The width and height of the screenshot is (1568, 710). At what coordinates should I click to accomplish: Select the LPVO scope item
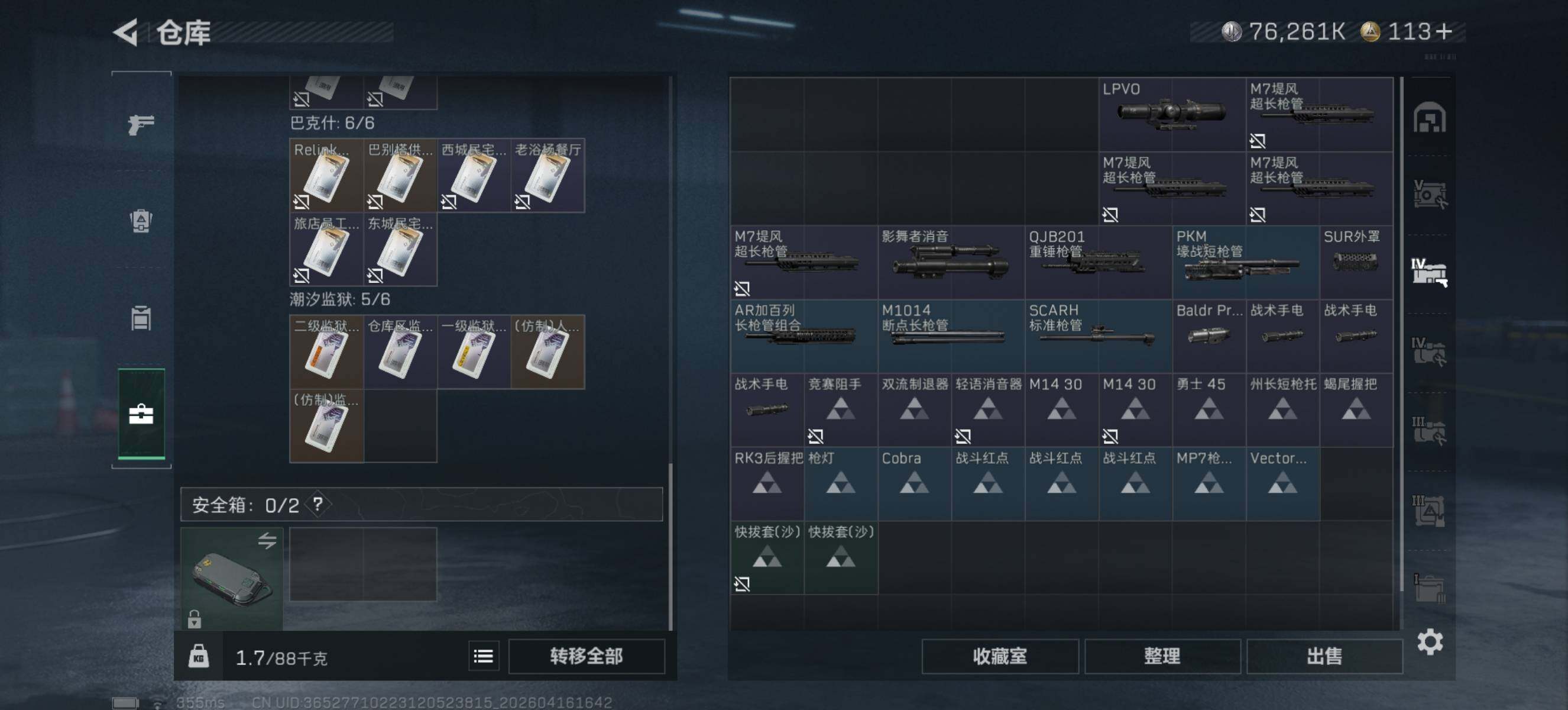pyautogui.click(x=1172, y=114)
